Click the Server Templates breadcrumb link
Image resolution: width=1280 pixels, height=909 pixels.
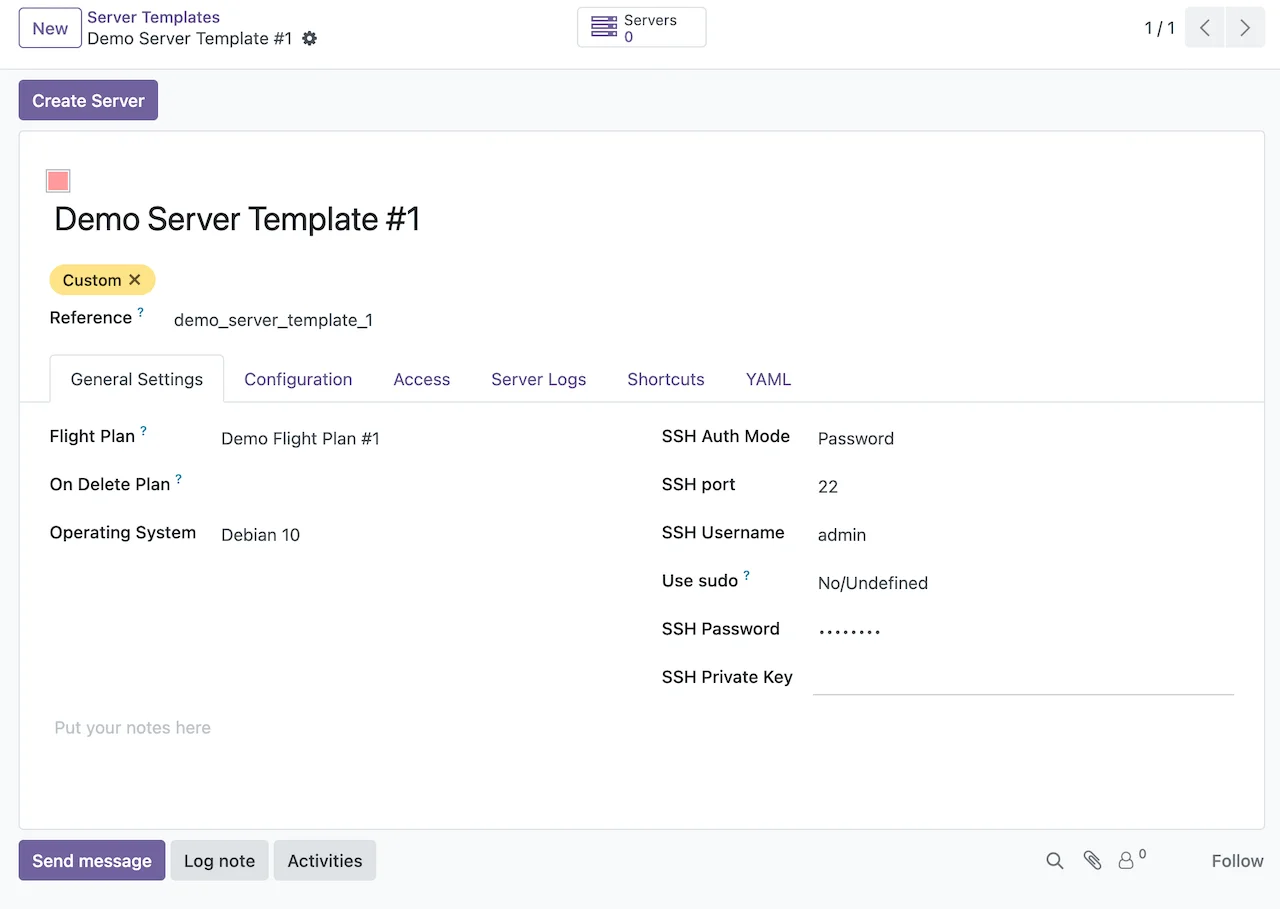coord(153,16)
